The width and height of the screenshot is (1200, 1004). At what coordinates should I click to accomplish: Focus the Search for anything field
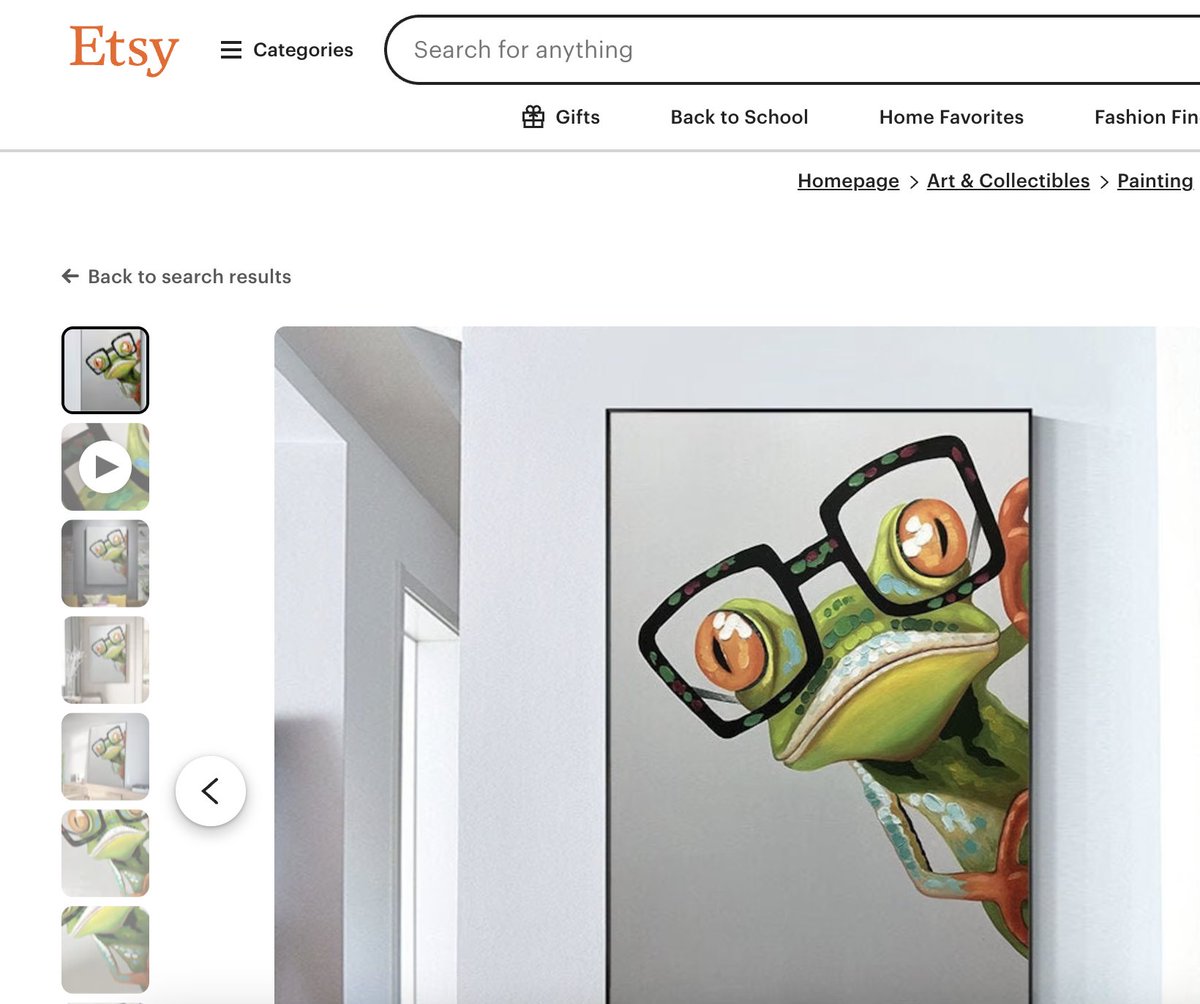792,50
